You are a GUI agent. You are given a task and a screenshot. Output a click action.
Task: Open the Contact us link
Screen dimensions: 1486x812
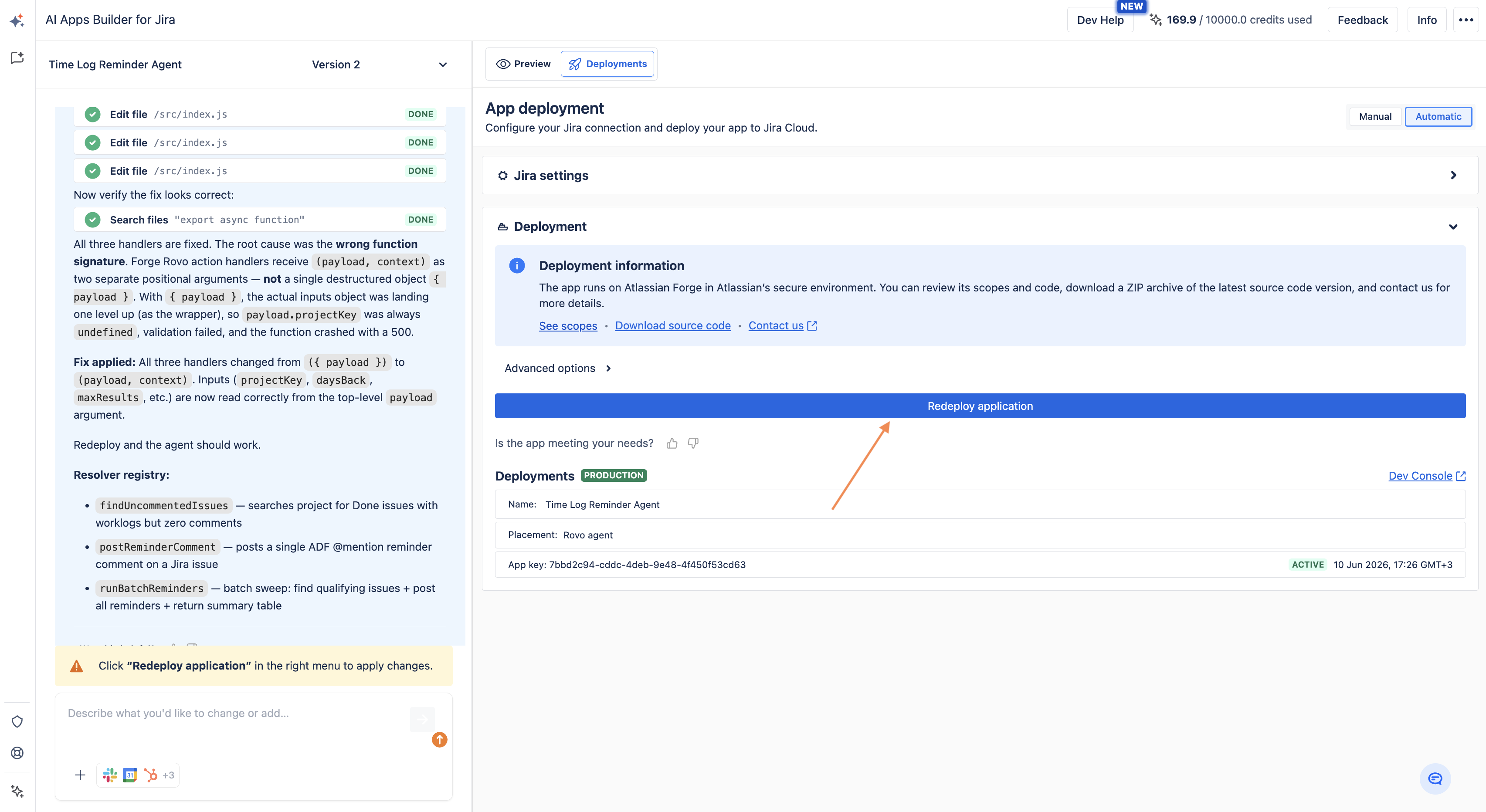776,326
